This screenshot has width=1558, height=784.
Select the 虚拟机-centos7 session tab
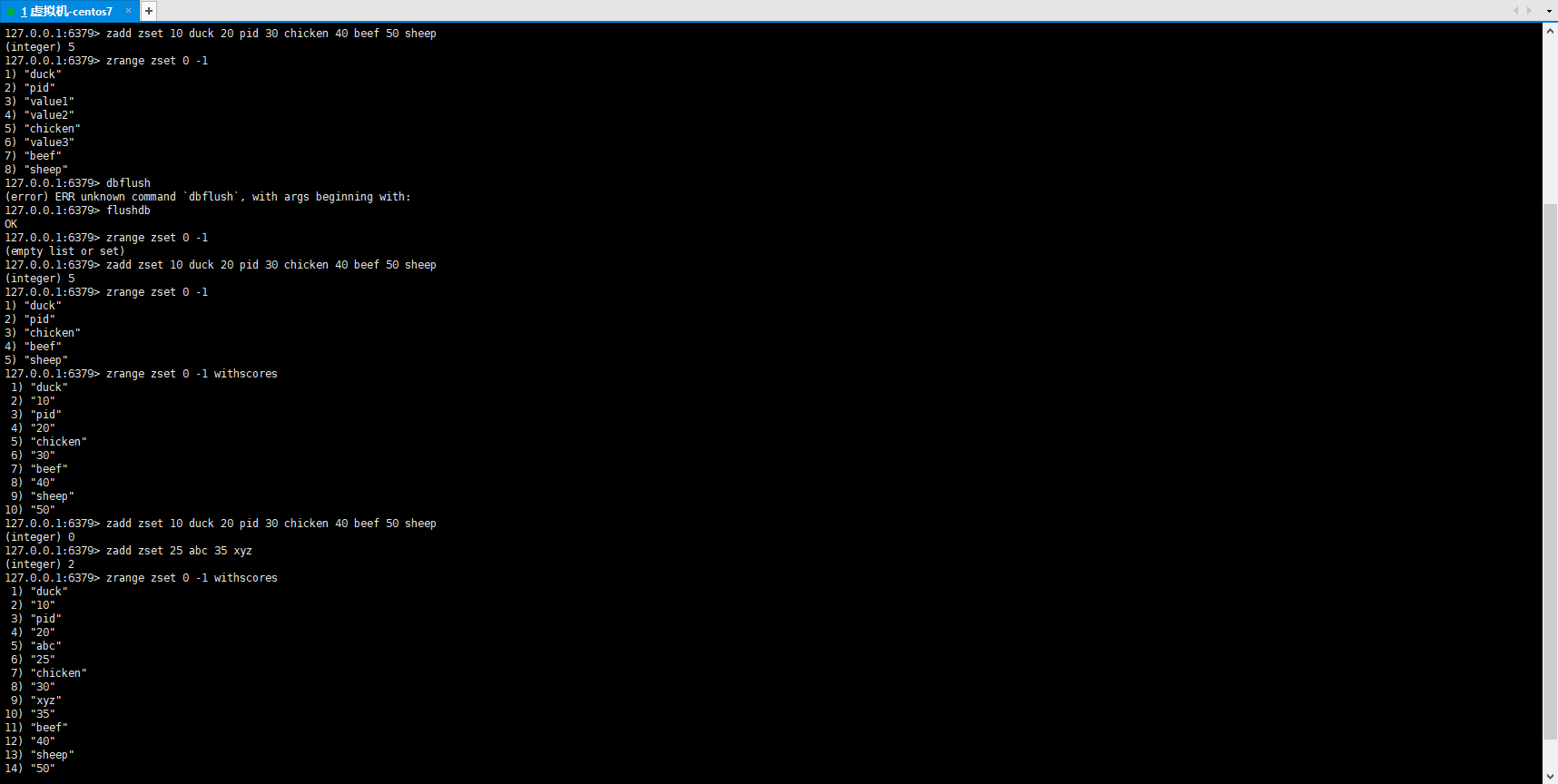pos(68,11)
